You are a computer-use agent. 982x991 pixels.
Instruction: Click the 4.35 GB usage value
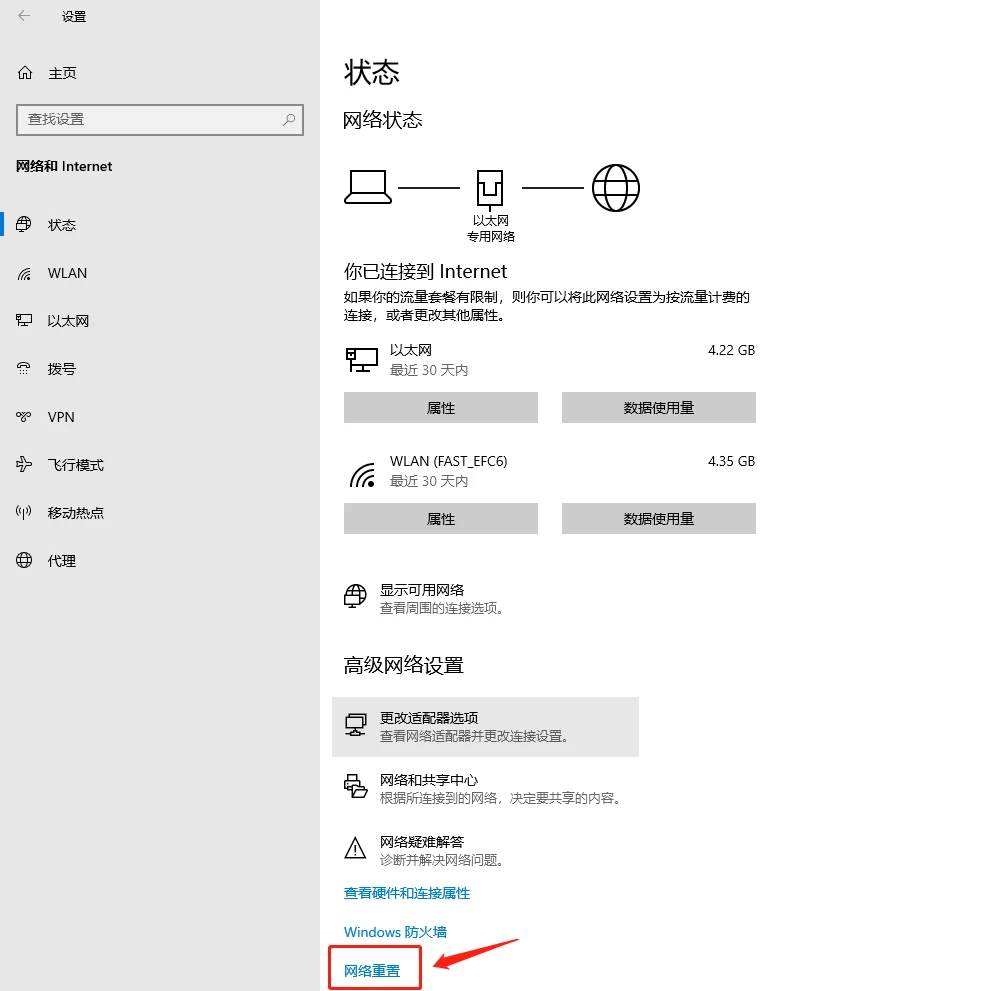coord(731,461)
